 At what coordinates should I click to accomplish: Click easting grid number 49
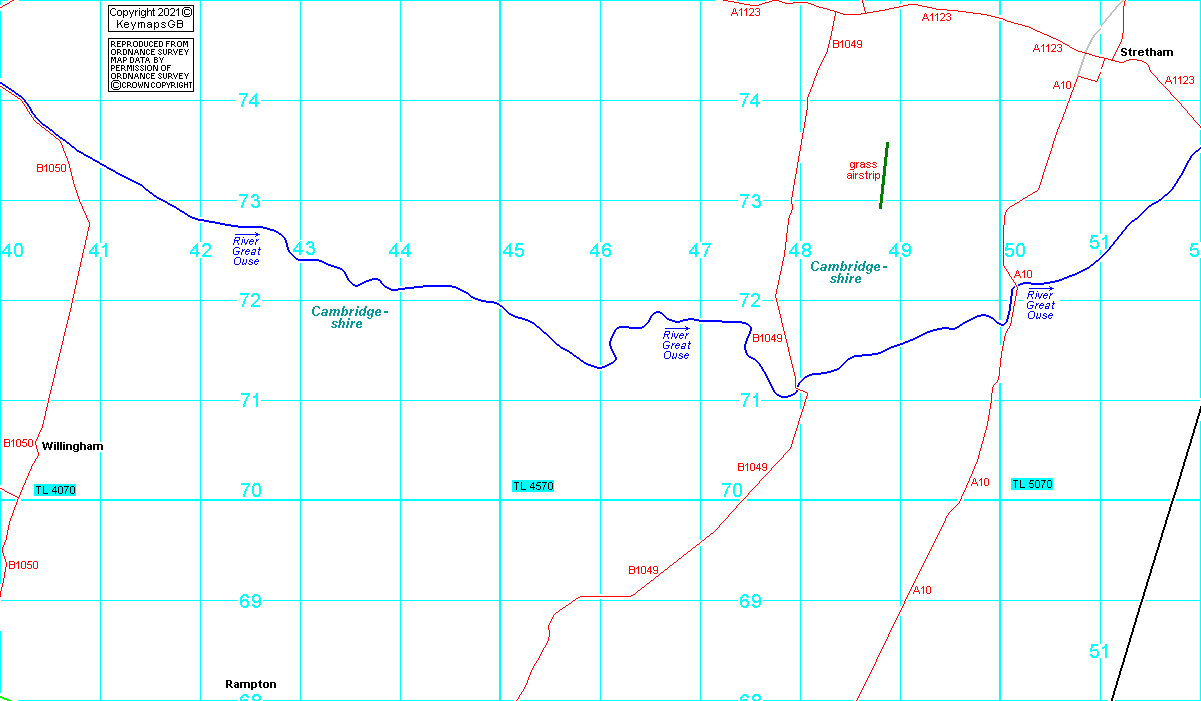click(x=900, y=250)
